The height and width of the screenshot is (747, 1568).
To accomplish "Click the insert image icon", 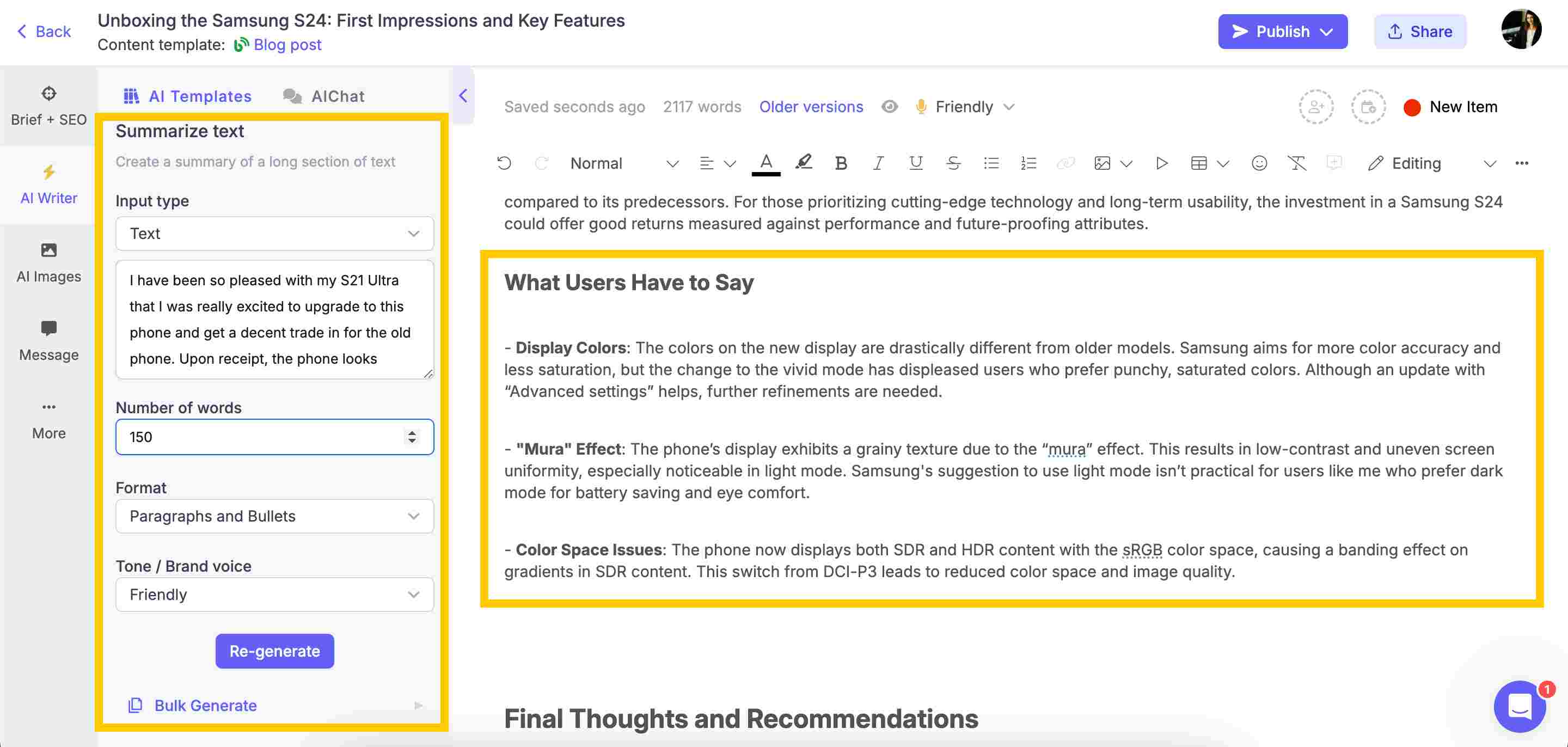I will tap(1102, 163).
